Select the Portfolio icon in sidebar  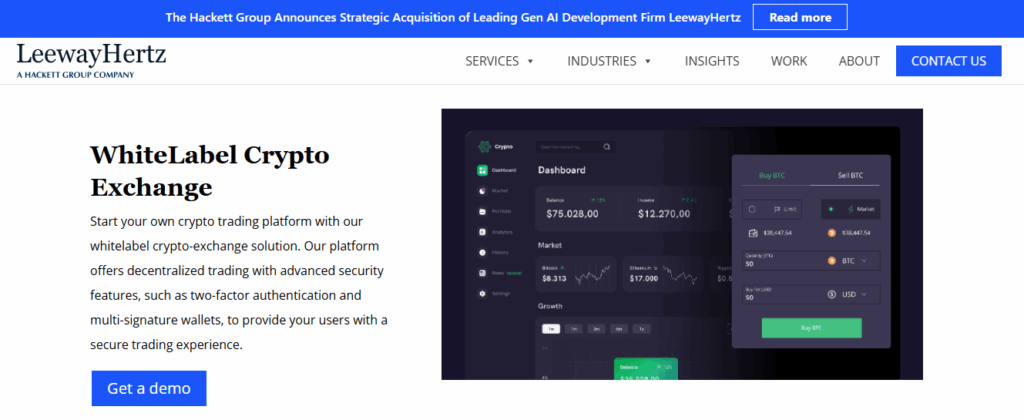coord(482,212)
